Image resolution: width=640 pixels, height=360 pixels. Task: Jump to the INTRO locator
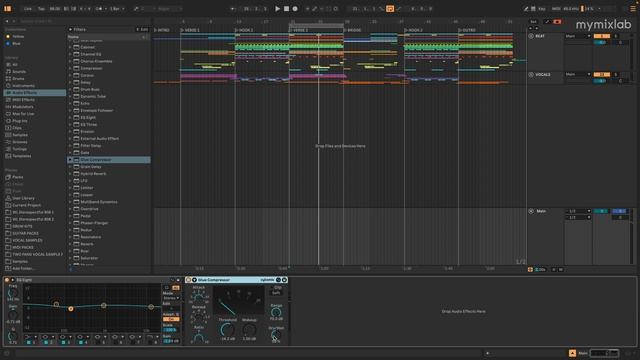coord(162,30)
